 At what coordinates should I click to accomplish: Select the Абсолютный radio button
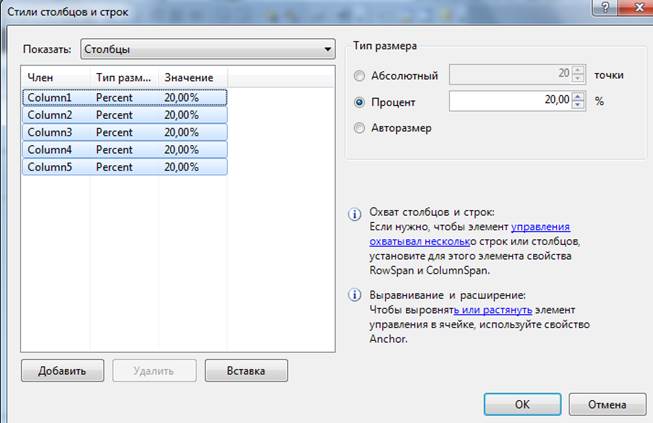click(x=359, y=76)
